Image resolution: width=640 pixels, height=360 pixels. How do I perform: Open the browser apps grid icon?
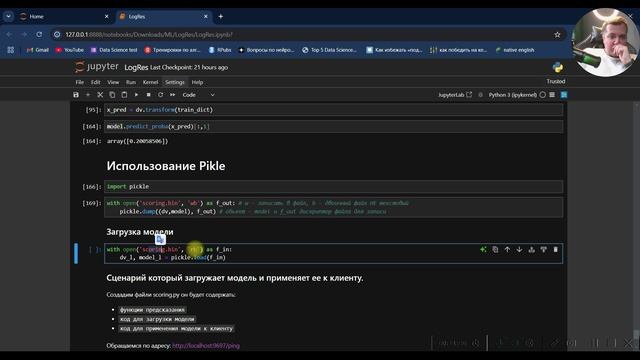[11, 50]
